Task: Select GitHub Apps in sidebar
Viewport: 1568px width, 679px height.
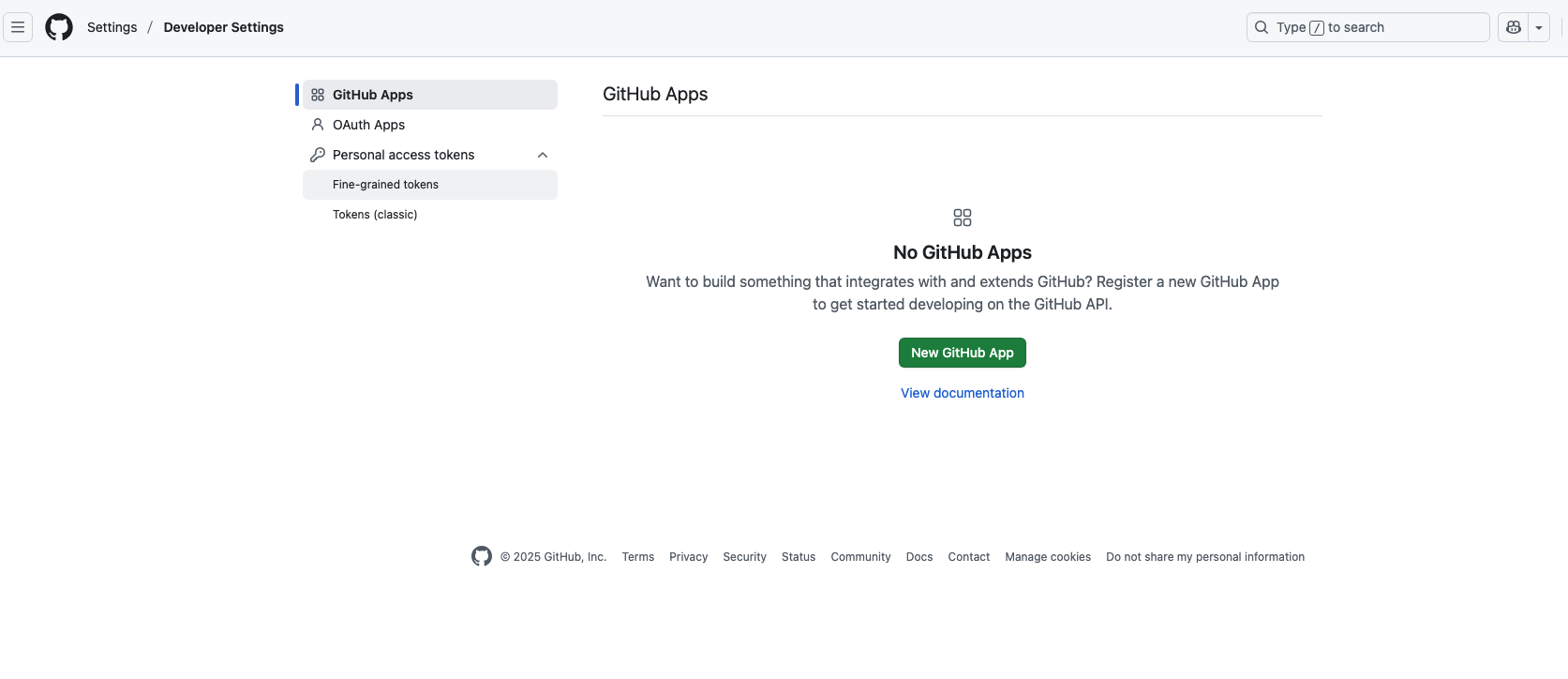Action: pyautogui.click(x=430, y=95)
